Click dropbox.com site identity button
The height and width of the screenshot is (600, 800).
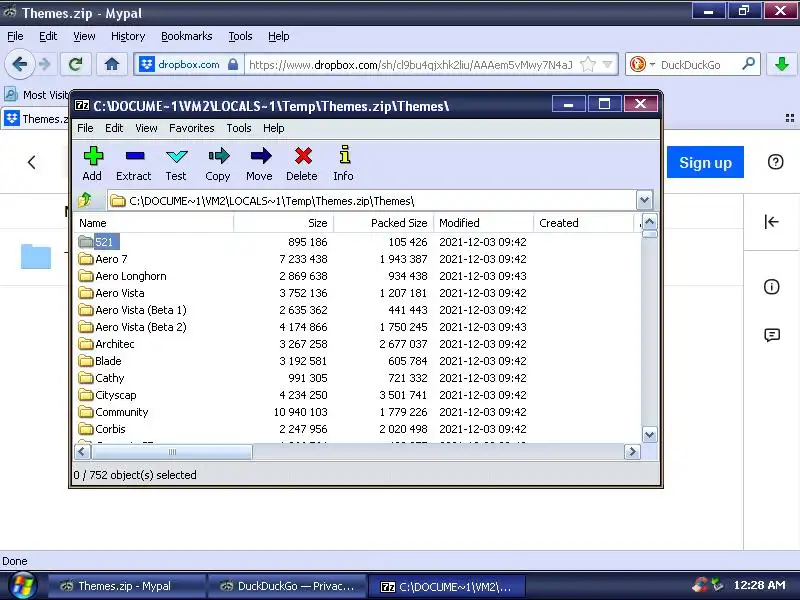[188, 64]
